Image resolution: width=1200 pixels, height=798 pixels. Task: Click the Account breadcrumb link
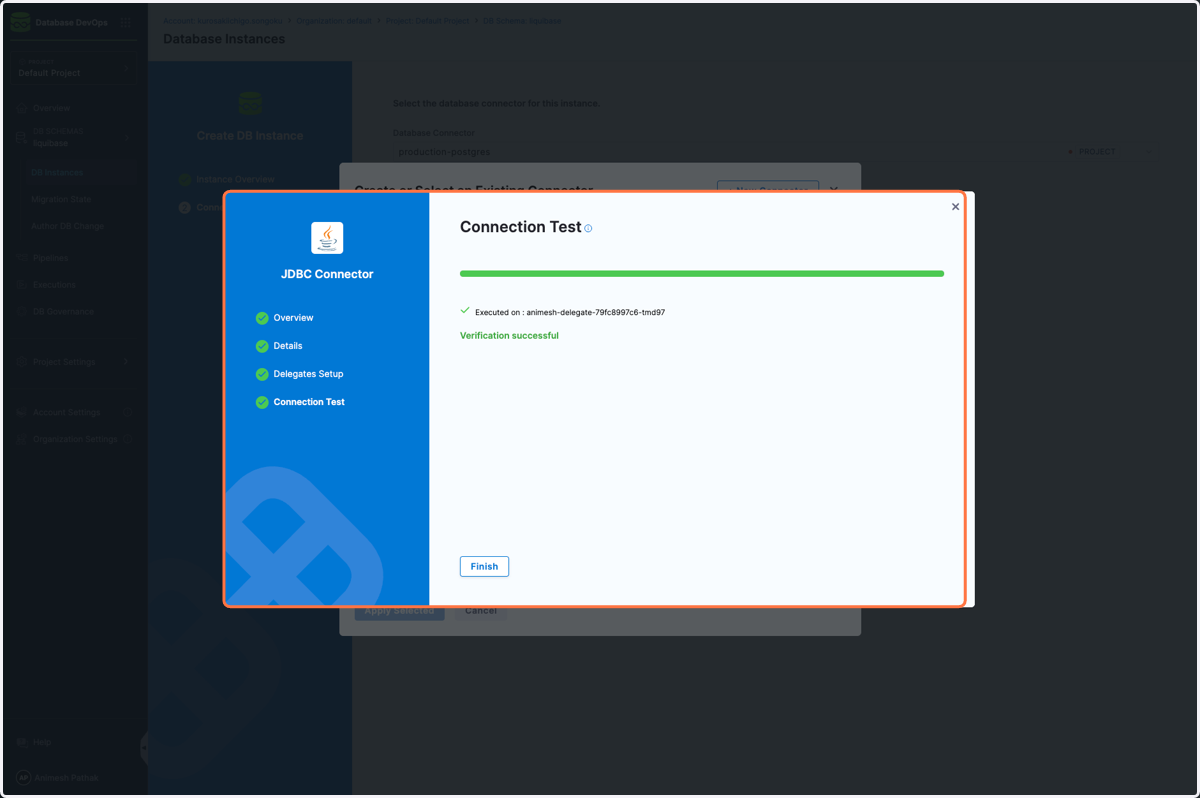point(224,21)
